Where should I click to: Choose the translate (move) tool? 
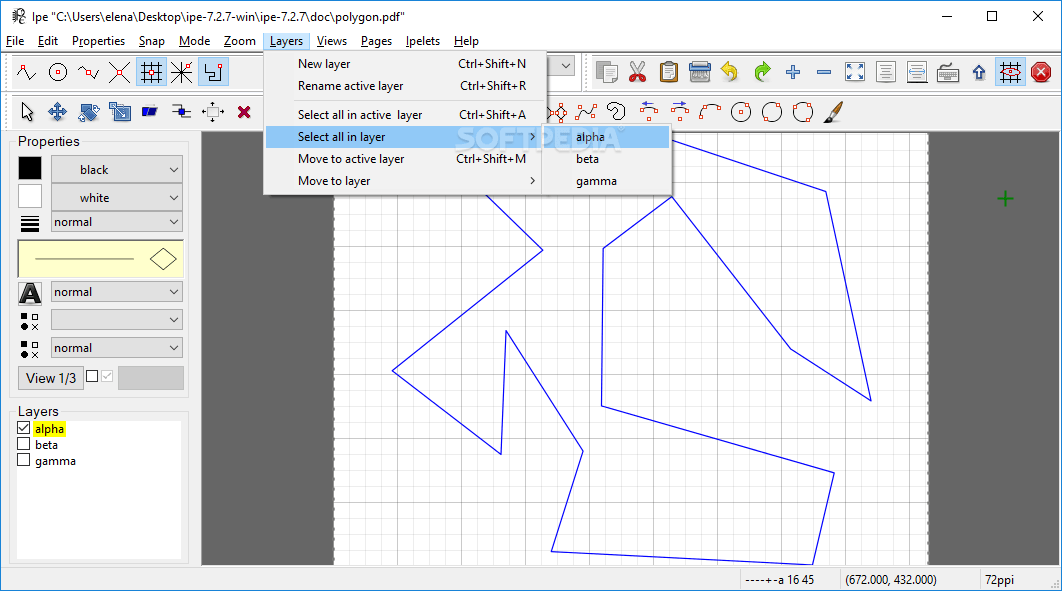tap(58, 112)
